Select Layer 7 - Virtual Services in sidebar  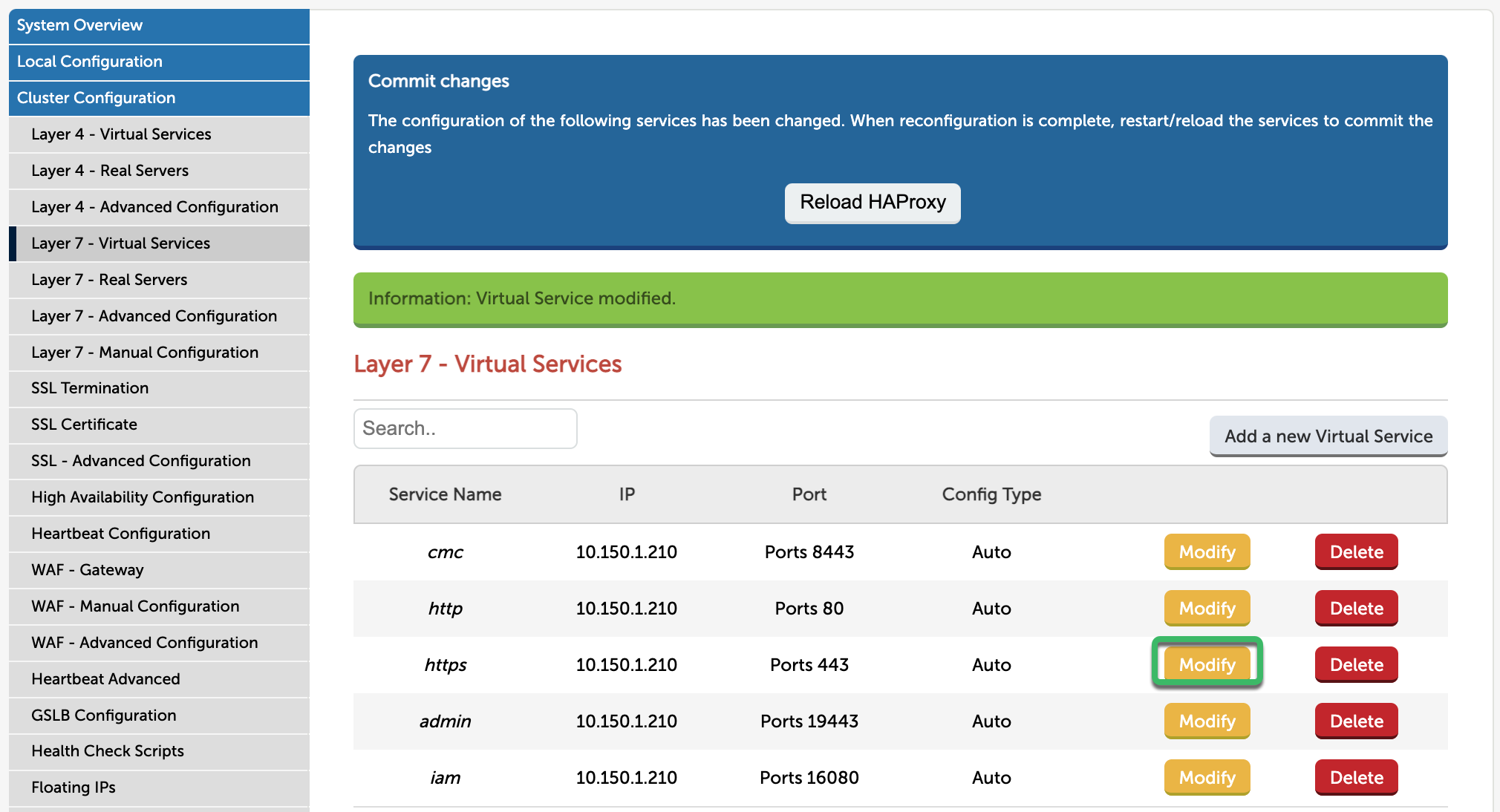pos(159,243)
